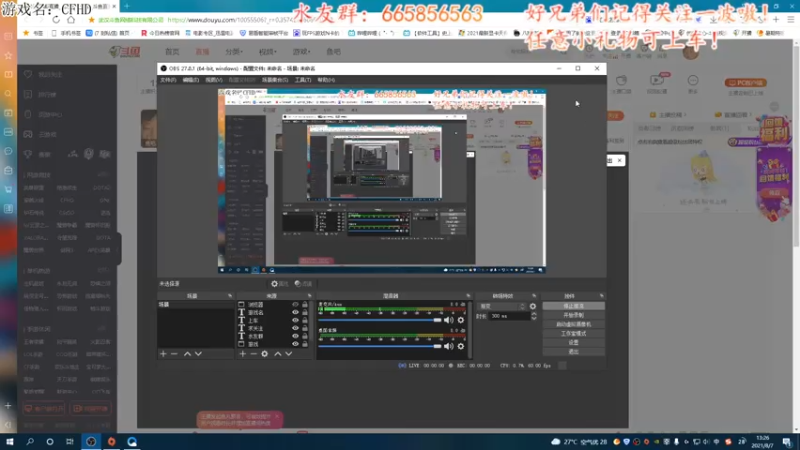Screen dimensions: 800x450
Task: Open 分类 dropdown in Douyu navigation
Action: tap(234, 52)
